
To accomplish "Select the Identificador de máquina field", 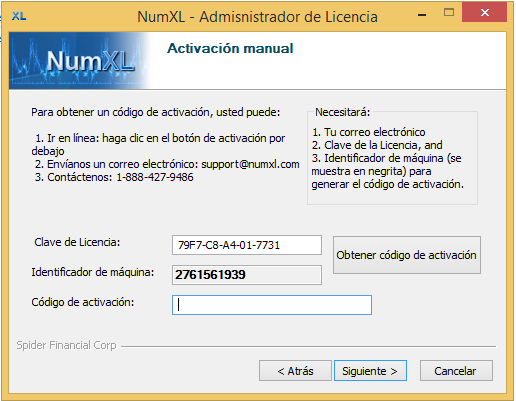I will coord(247,275).
